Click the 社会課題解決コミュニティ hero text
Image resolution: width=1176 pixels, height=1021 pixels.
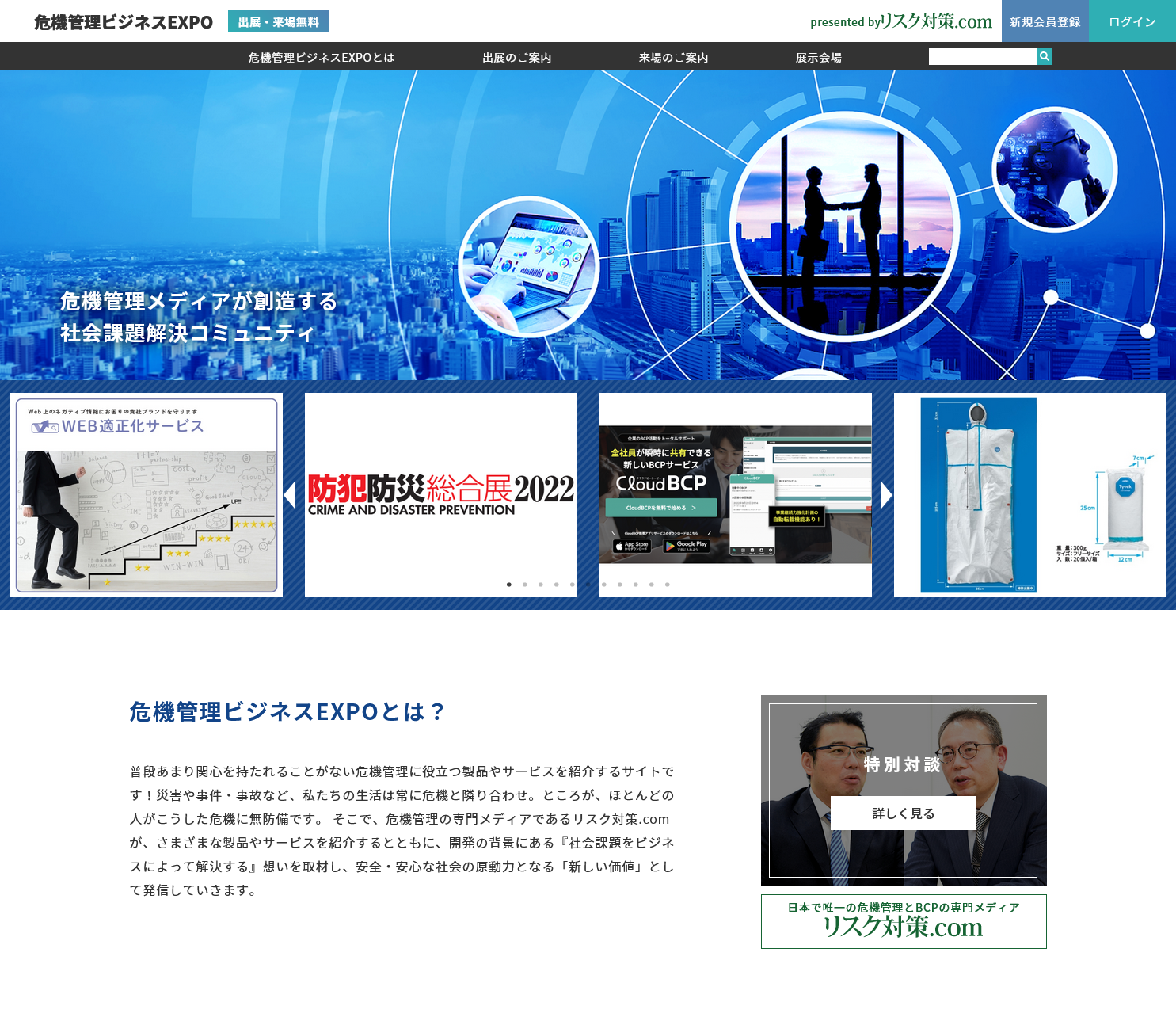tap(188, 333)
